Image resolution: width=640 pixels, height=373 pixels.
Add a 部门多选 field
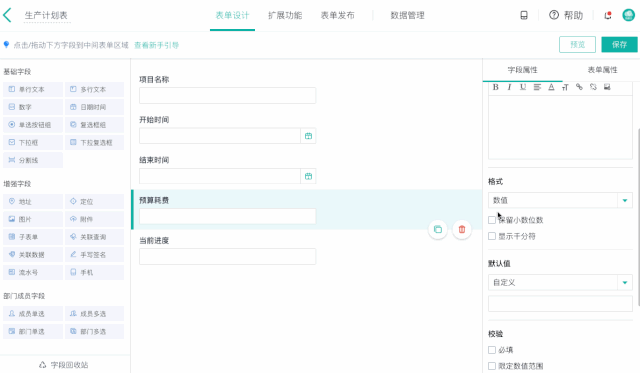(94, 331)
